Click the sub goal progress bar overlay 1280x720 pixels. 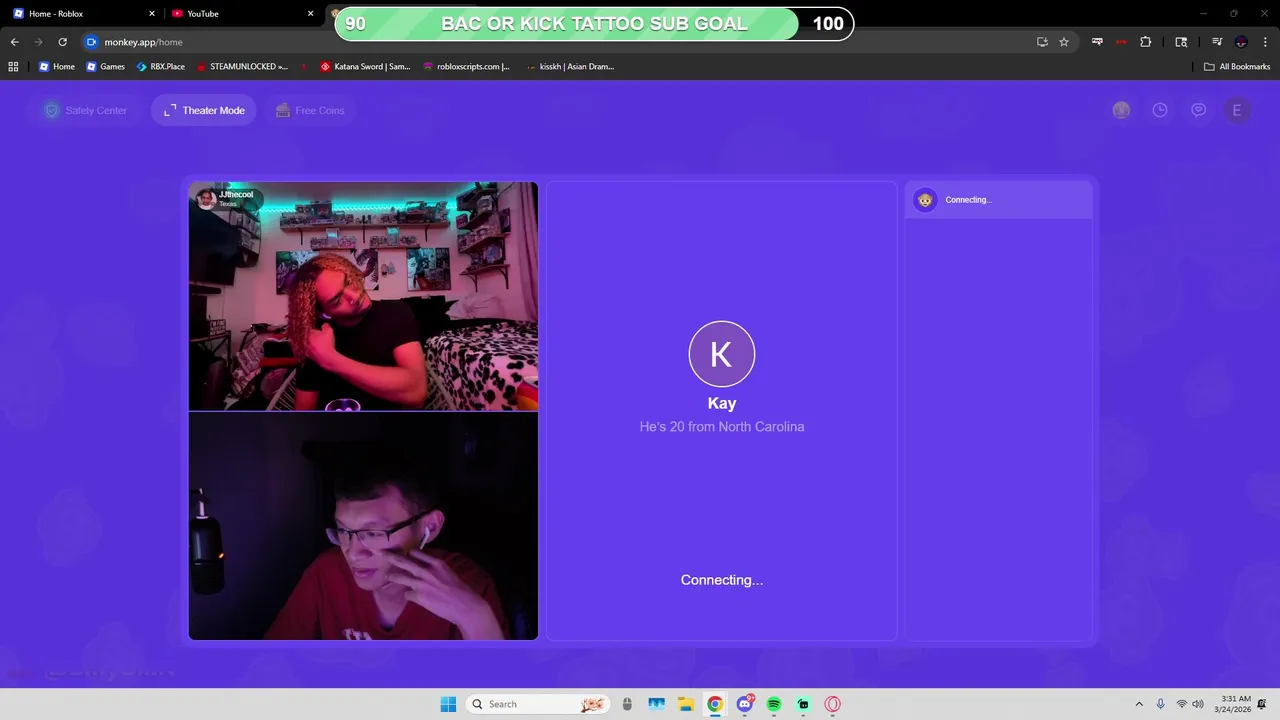tap(594, 24)
